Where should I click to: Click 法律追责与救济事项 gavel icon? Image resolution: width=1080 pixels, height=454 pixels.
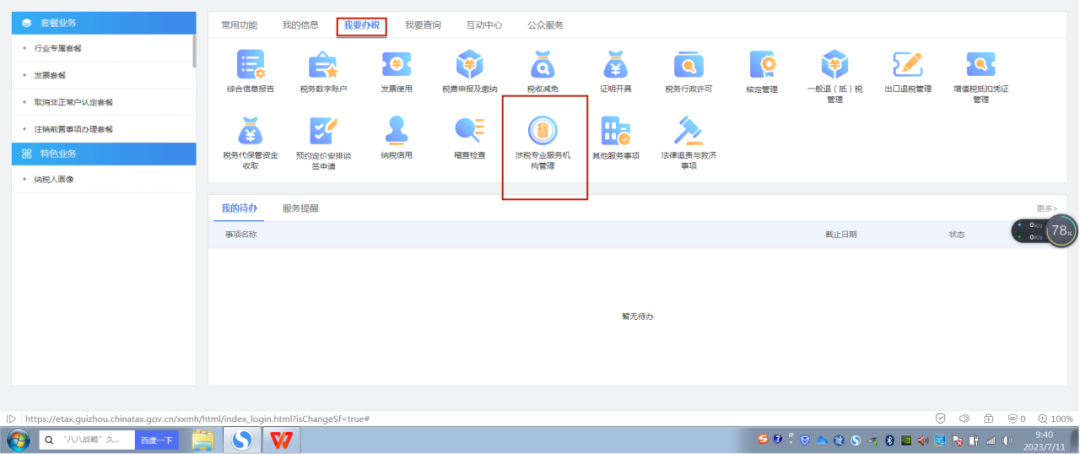(x=688, y=131)
